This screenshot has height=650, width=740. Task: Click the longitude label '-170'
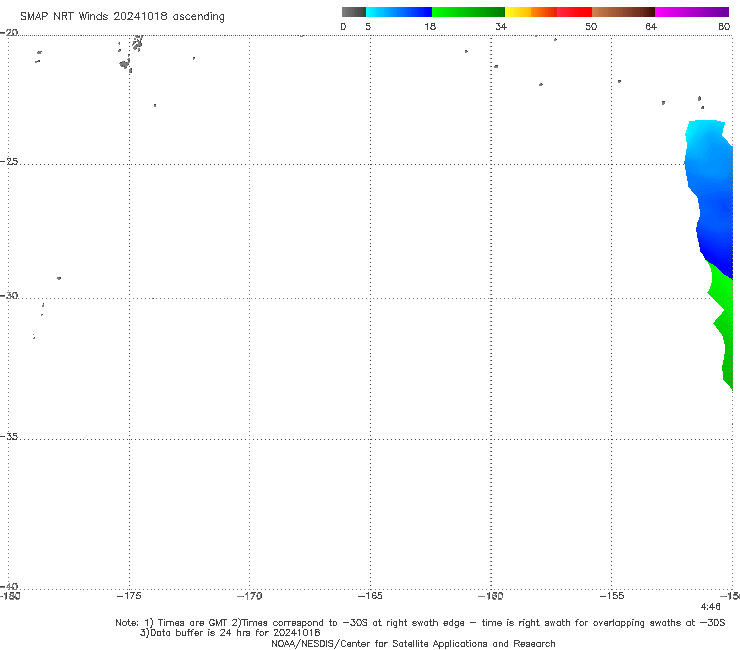click(249, 596)
